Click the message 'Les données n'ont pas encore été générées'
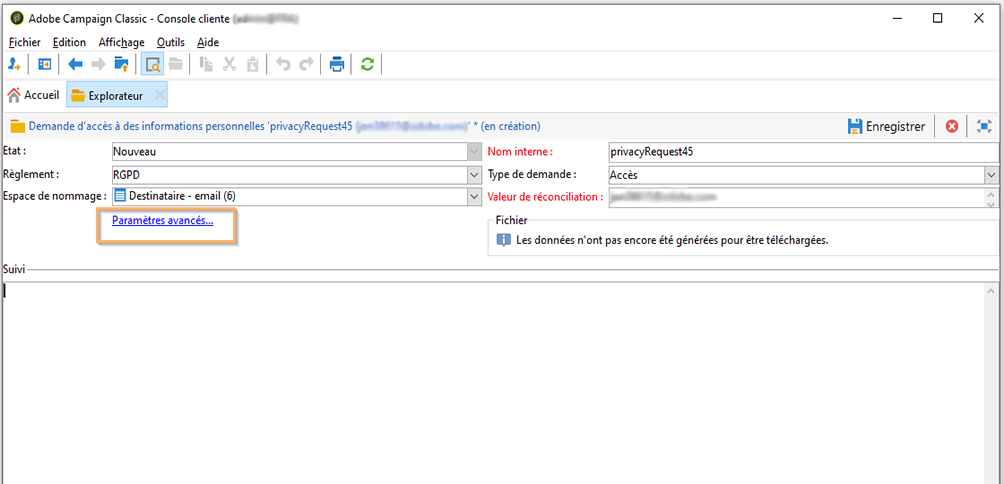This screenshot has width=1004, height=484. pyautogui.click(x=672, y=241)
